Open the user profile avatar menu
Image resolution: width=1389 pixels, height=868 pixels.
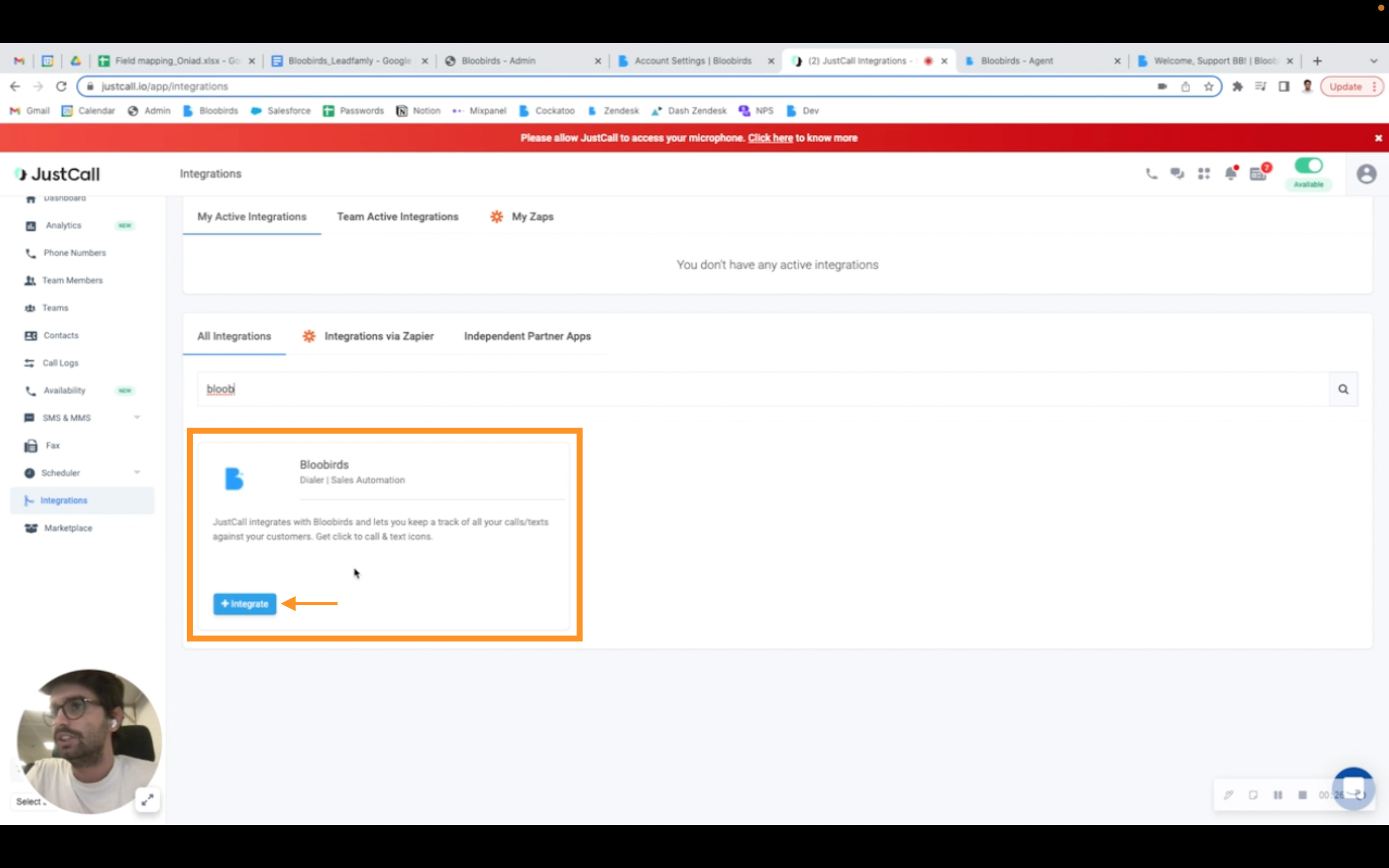pos(1366,174)
